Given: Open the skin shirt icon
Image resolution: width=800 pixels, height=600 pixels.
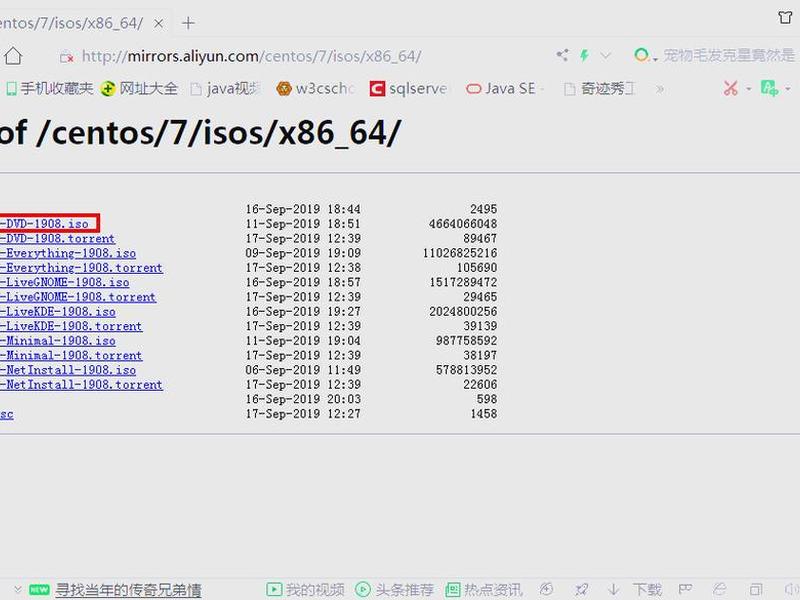Looking at the screenshot, I should click(x=786, y=17).
